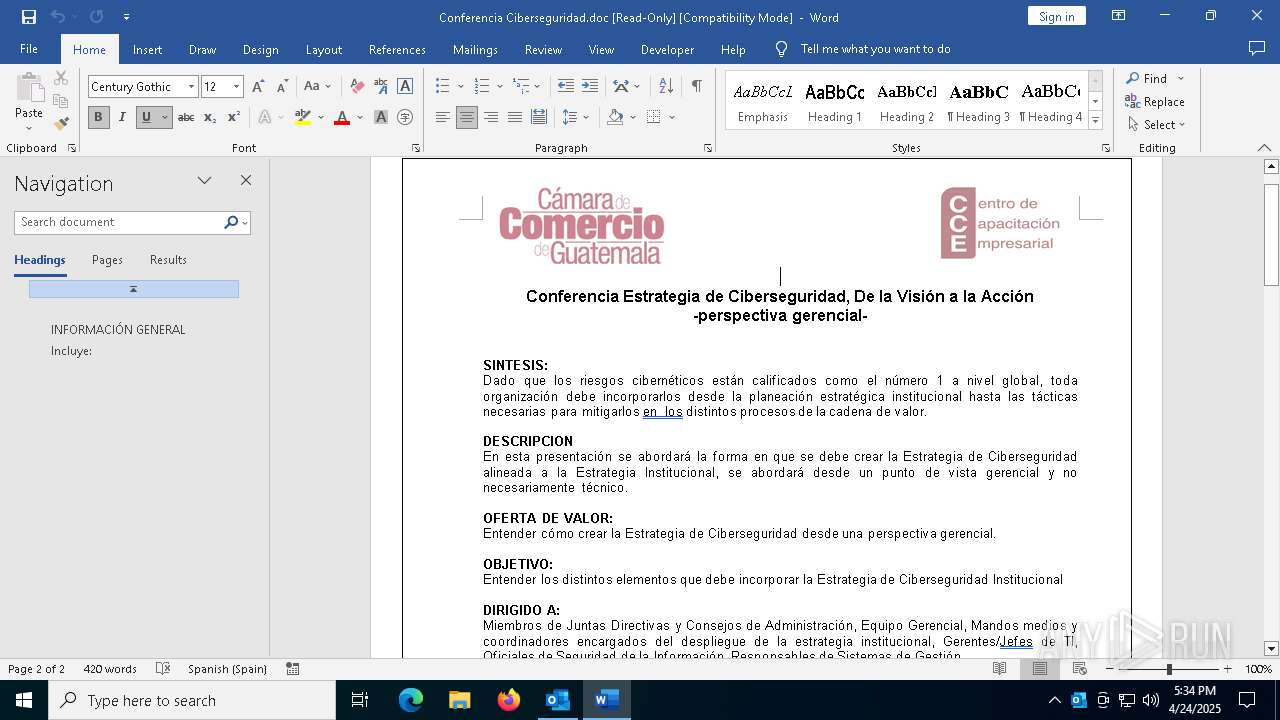The width and height of the screenshot is (1280, 720).
Task: Open the Insert tab
Action: (147, 49)
